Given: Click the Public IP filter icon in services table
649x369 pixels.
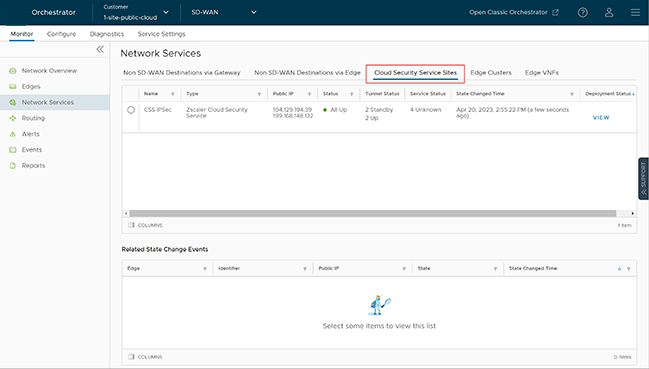Looking at the screenshot, I should coord(309,94).
